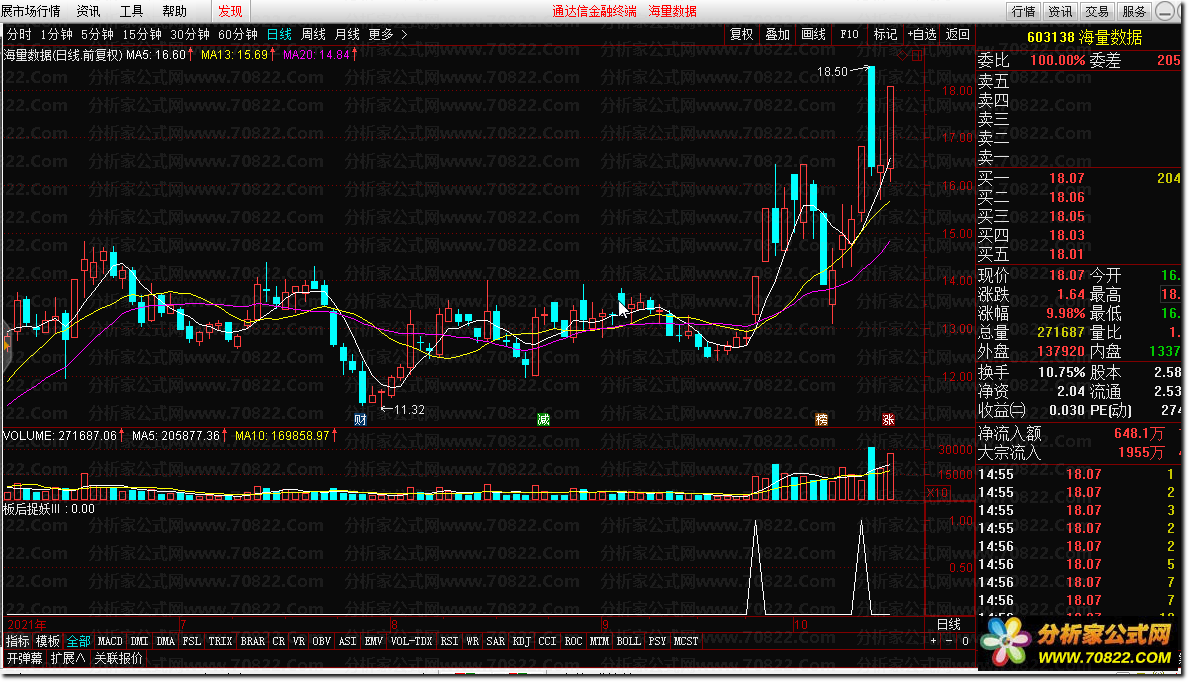Click the X10 volume scale label

pyautogui.click(x=937, y=493)
